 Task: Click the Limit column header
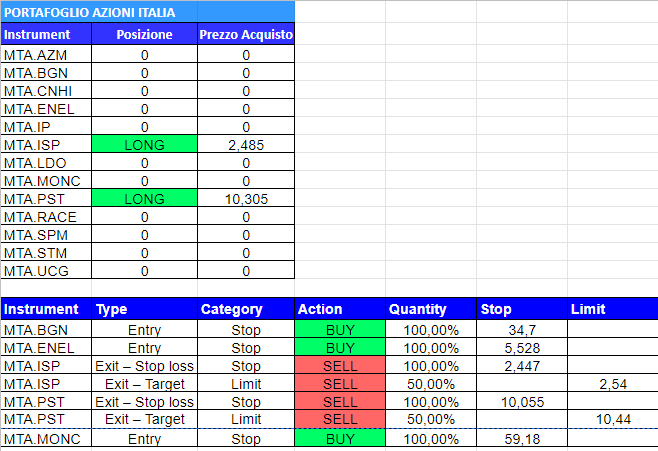click(x=613, y=309)
